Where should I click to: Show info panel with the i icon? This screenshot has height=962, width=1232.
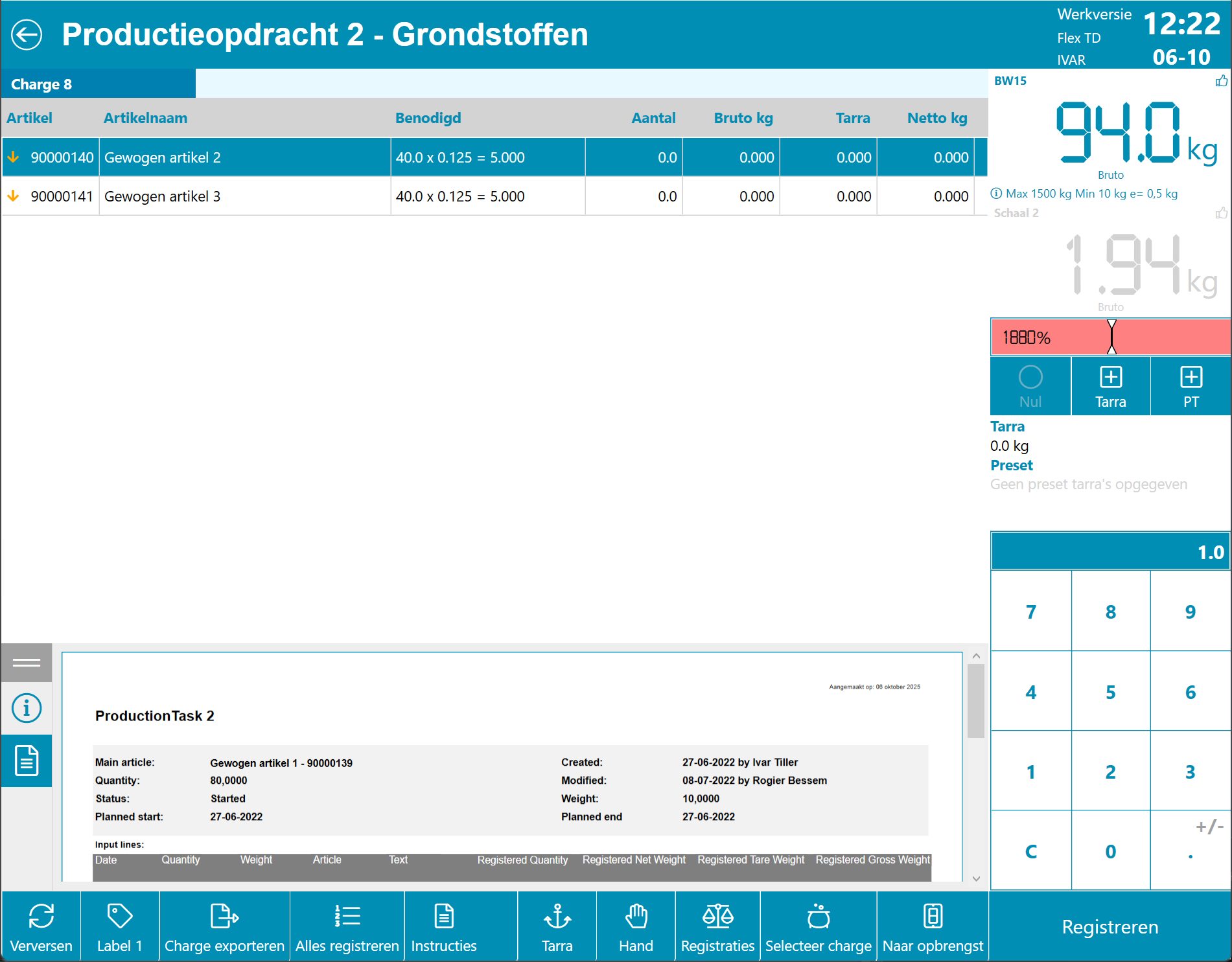click(27, 708)
